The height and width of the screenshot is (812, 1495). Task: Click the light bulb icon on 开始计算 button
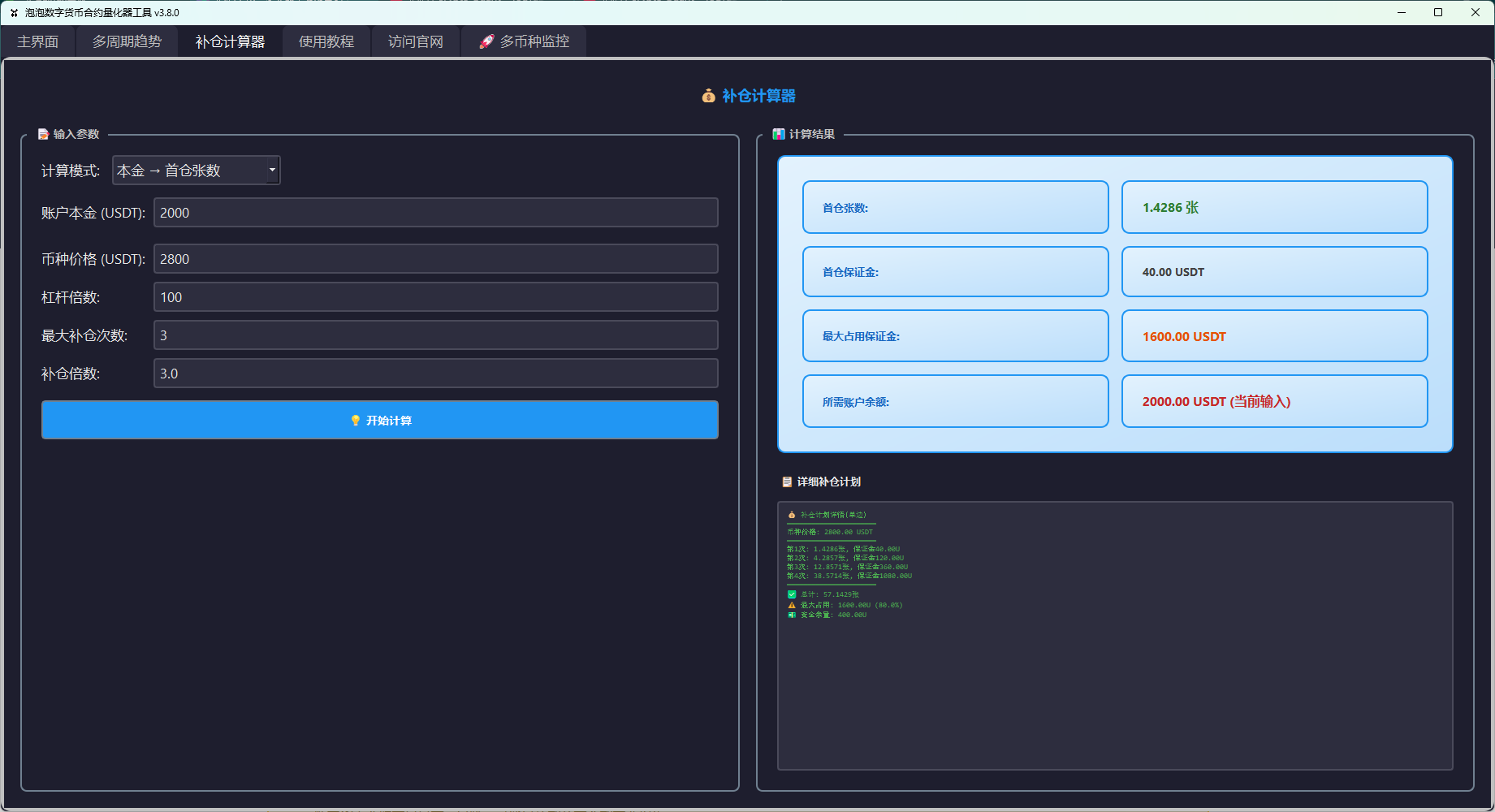pyautogui.click(x=355, y=421)
